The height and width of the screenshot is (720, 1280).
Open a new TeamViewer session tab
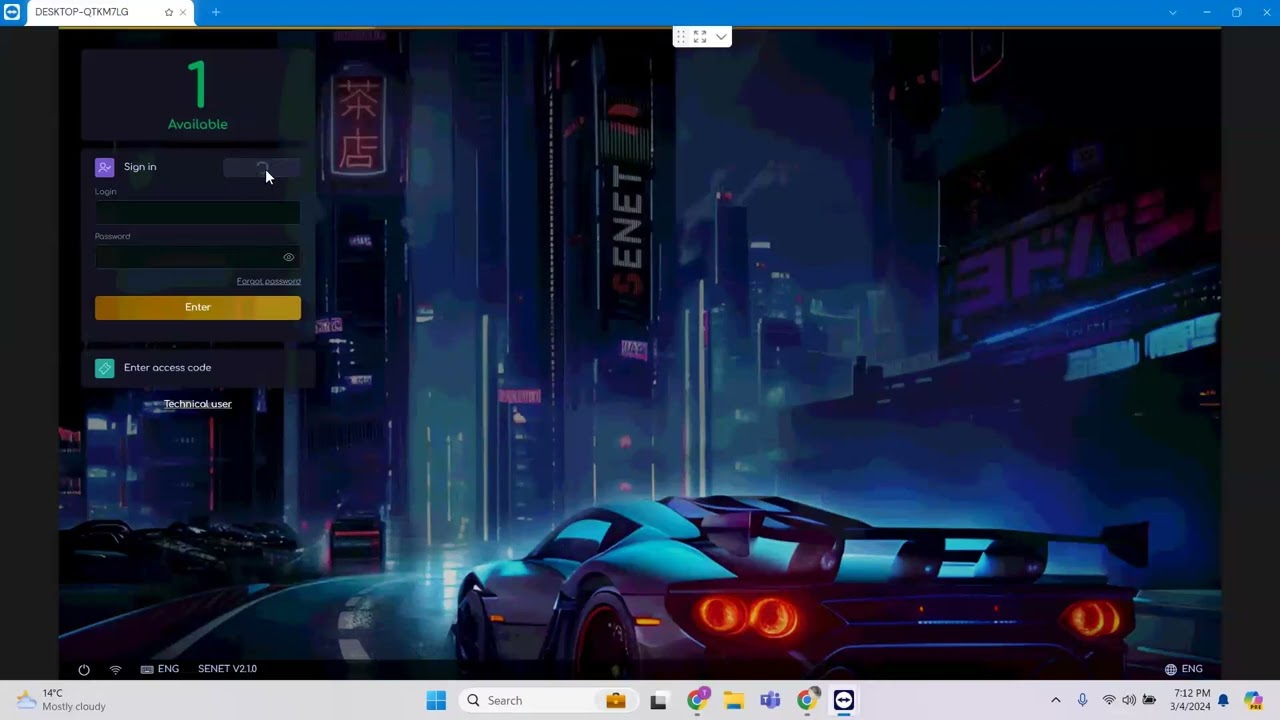[216, 12]
